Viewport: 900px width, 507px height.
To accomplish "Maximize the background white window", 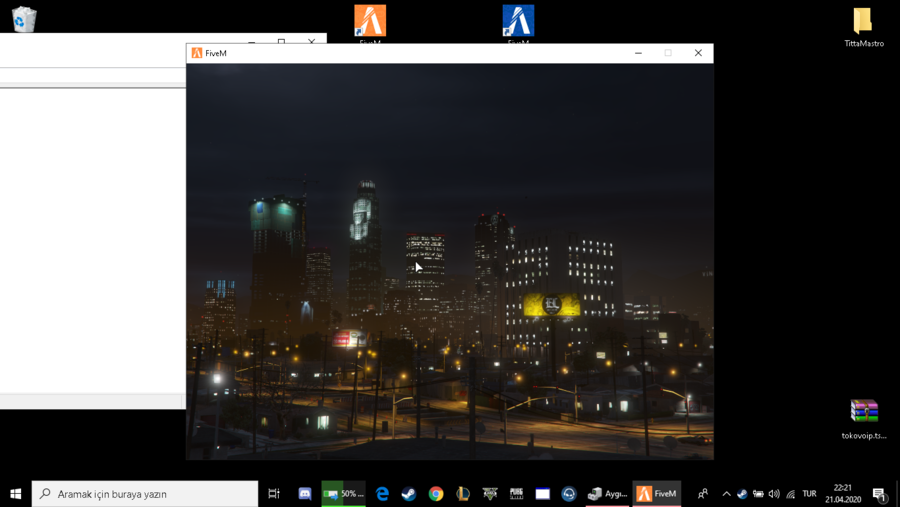I will click(x=281, y=41).
